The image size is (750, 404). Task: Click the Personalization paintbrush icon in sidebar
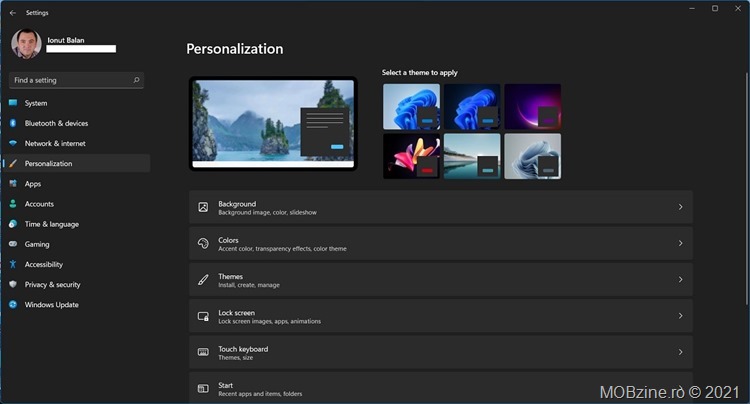13,164
